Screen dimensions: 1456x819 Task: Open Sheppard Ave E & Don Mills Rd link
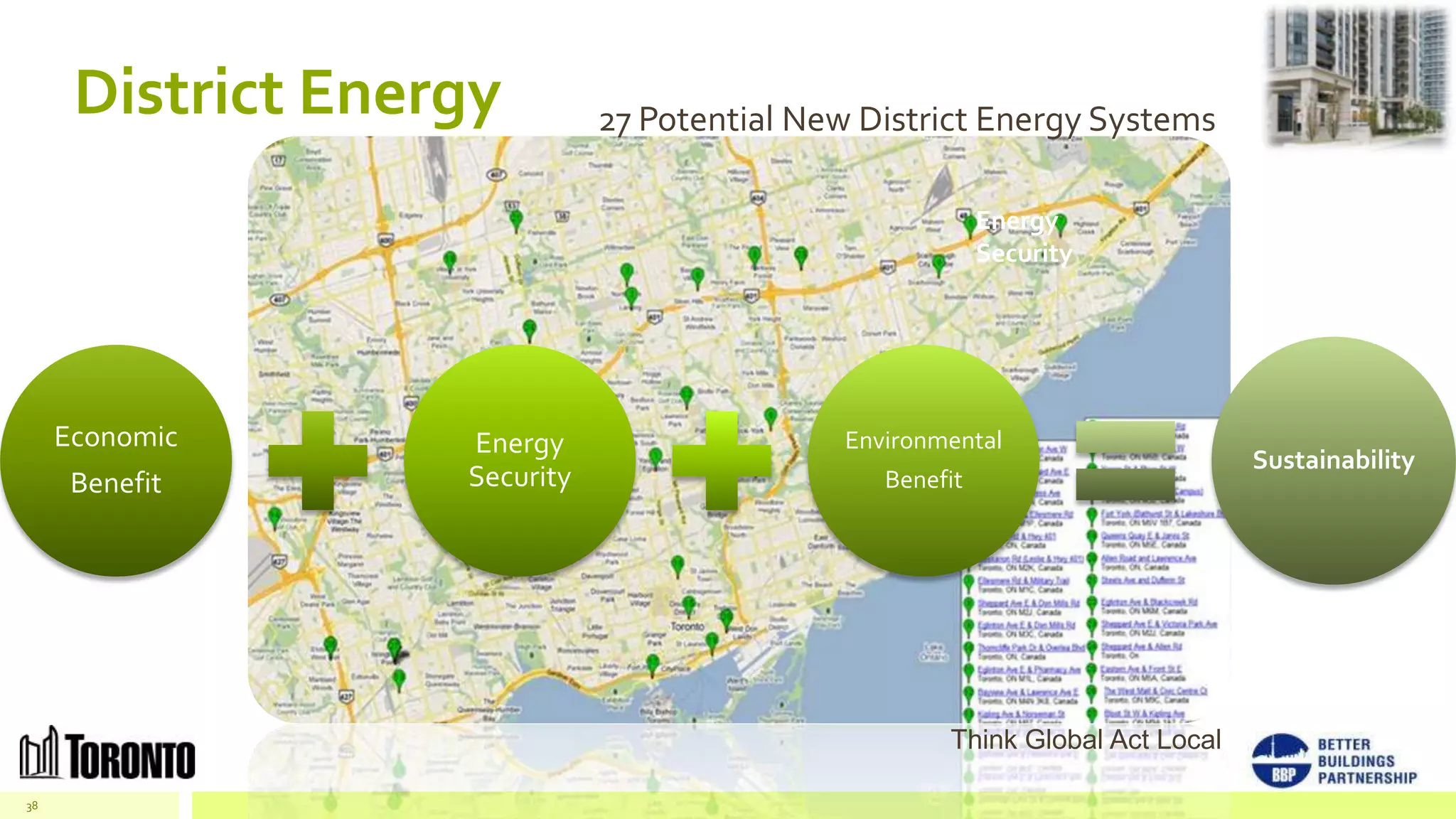(1029, 604)
